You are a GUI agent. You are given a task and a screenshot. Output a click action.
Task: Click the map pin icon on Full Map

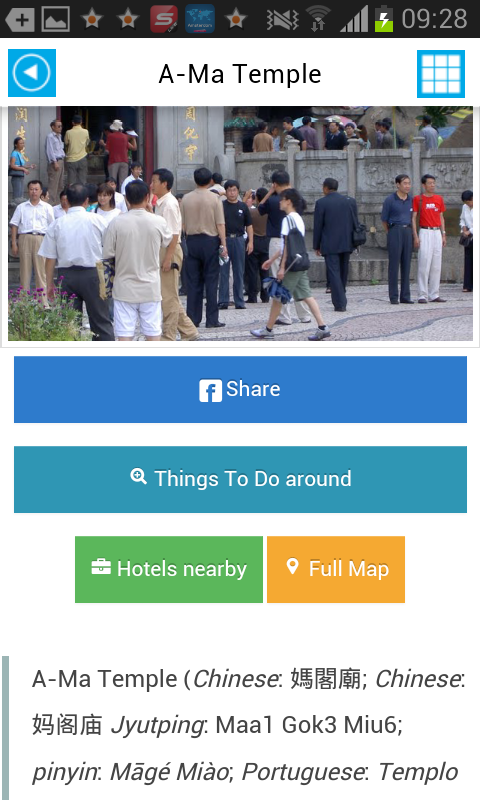point(292,566)
